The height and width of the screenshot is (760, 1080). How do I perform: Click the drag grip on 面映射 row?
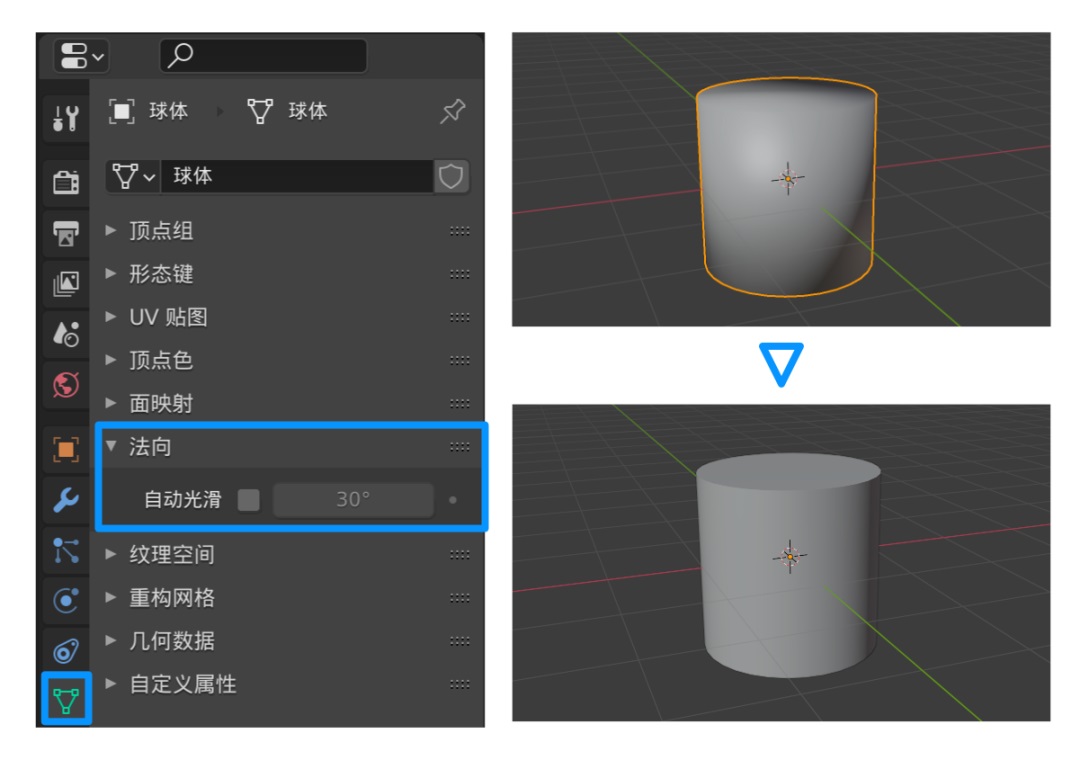click(x=459, y=404)
